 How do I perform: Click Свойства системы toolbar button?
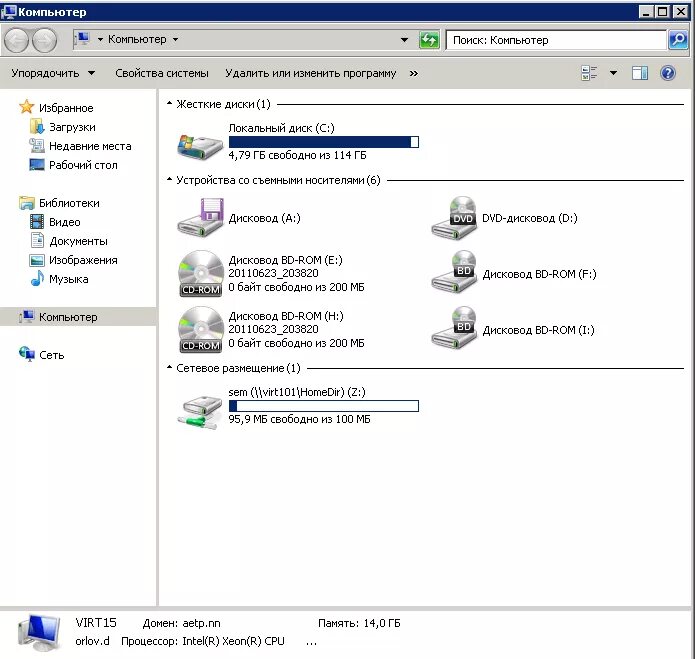click(x=162, y=73)
